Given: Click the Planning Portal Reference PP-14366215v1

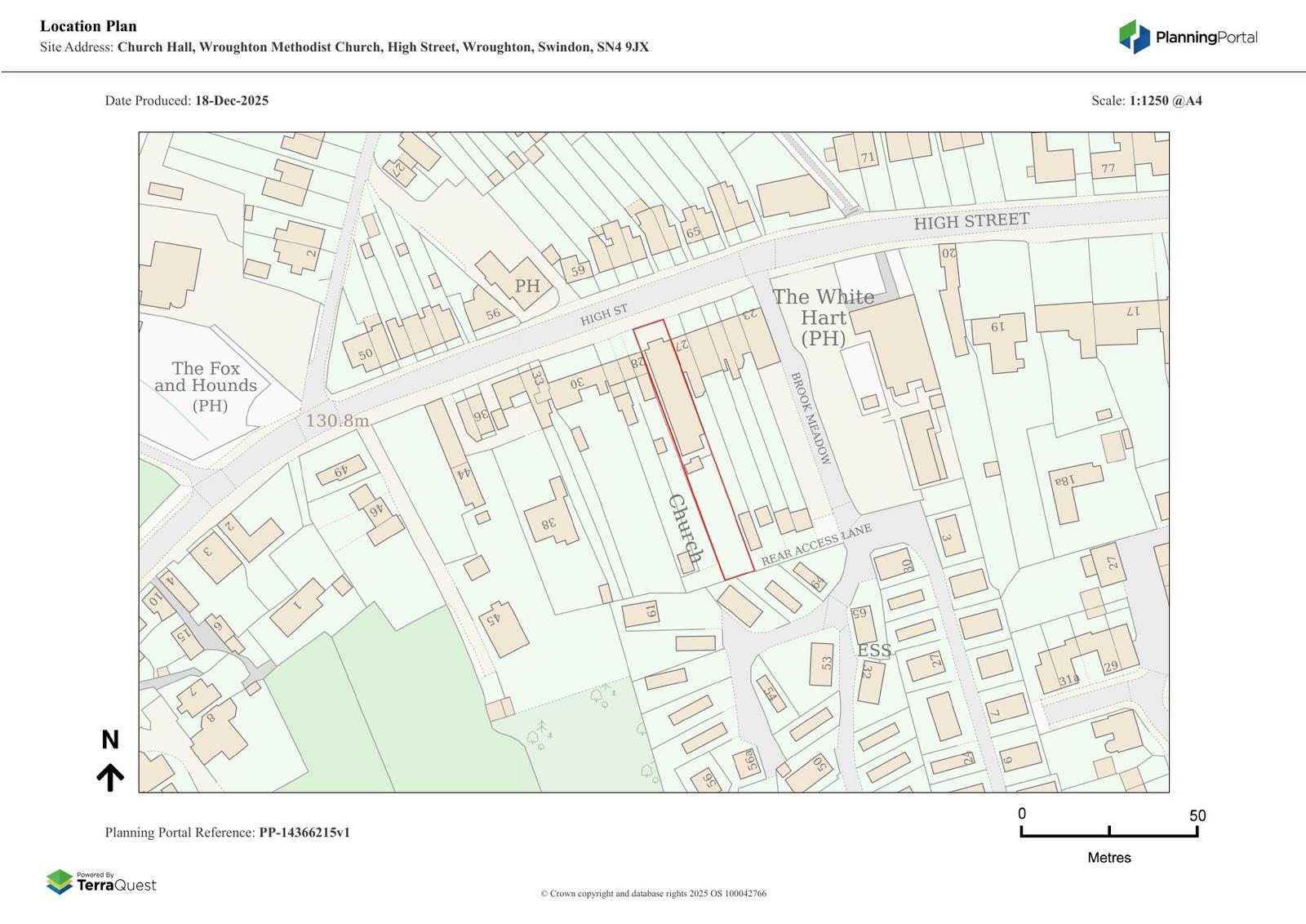Looking at the screenshot, I should pyautogui.click(x=227, y=833).
